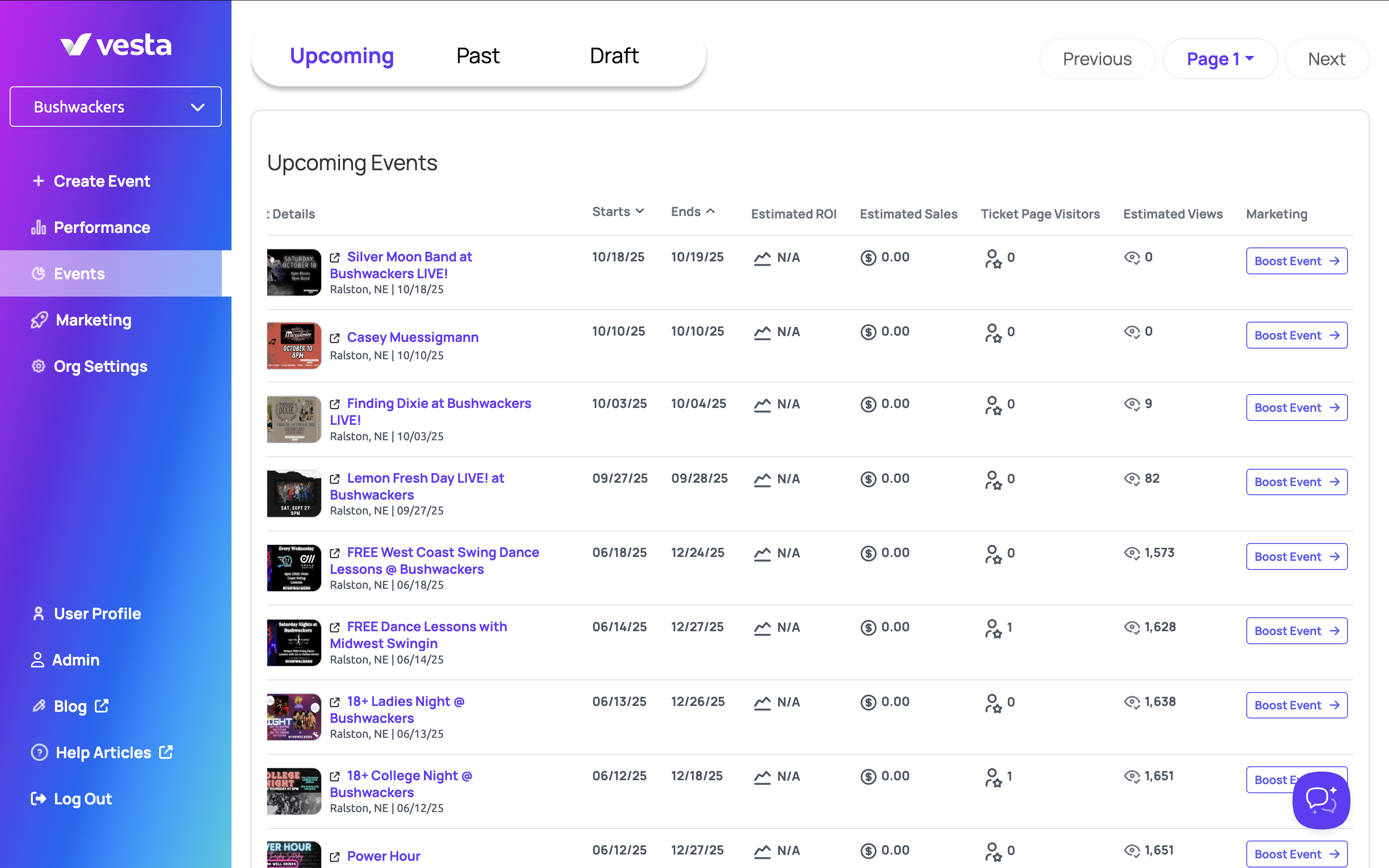Open Help Articles in the sidebar
This screenshot has width=1389, height=868.
point(102,753)
